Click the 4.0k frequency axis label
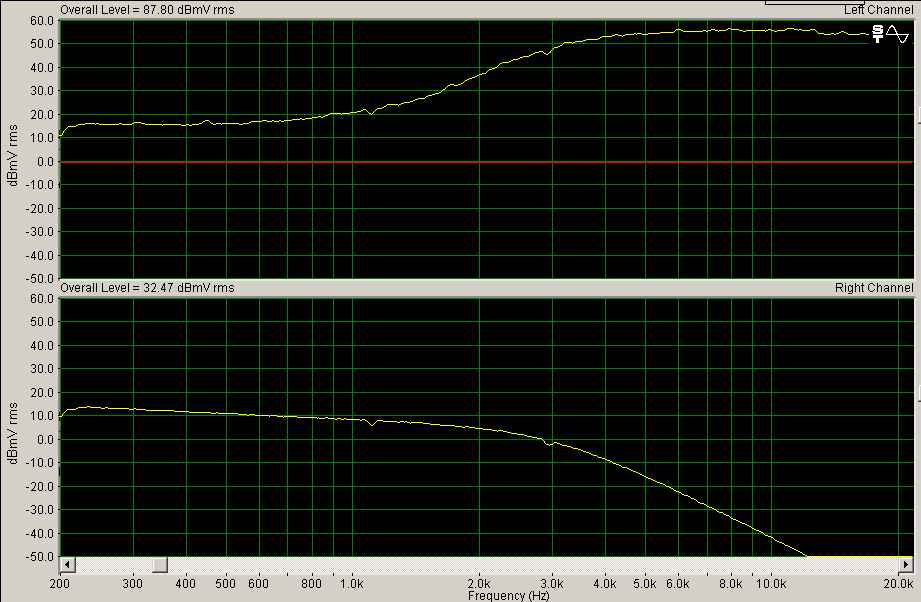Viewport: 921px width, 602px height. (605, 584)
